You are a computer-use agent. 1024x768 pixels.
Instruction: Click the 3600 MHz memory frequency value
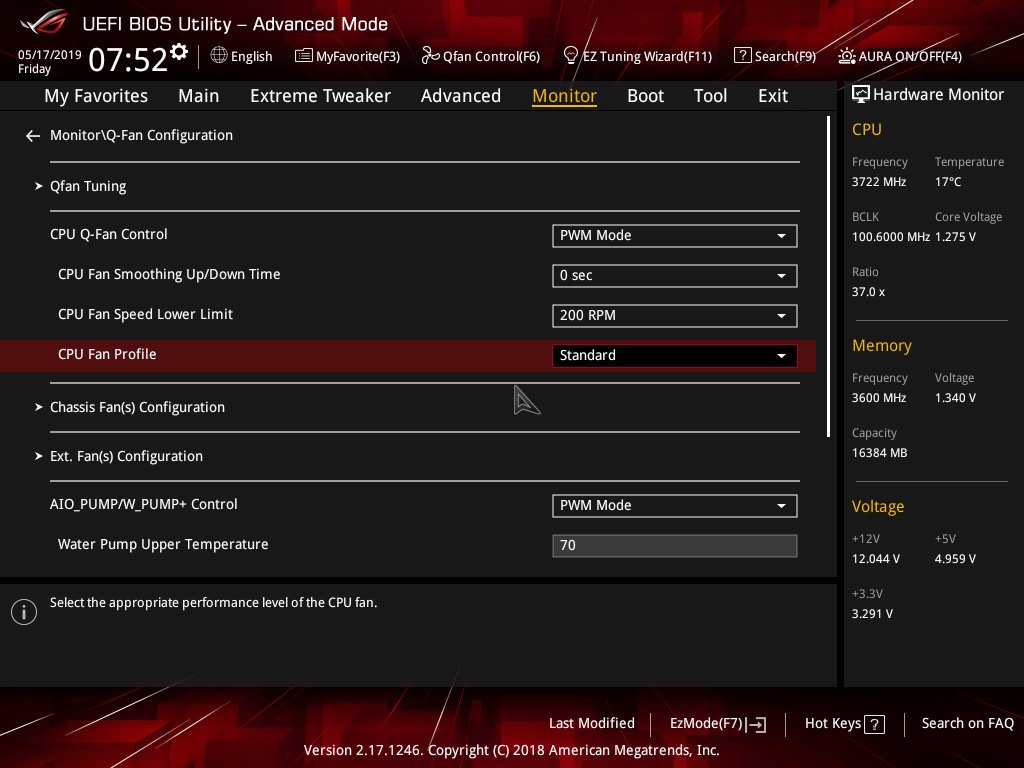pyautogui.click(x=878, y=398)
